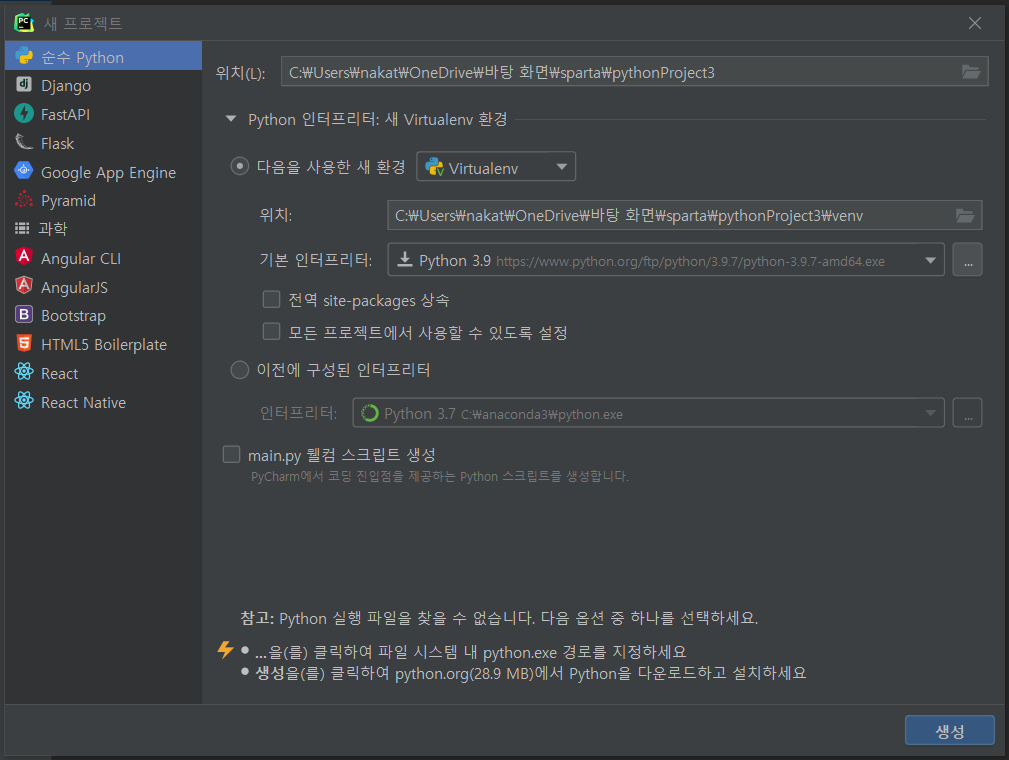Click the 참고: Python 실행 파일 note text
1009x760 pixels.
[x=499, y=618]
